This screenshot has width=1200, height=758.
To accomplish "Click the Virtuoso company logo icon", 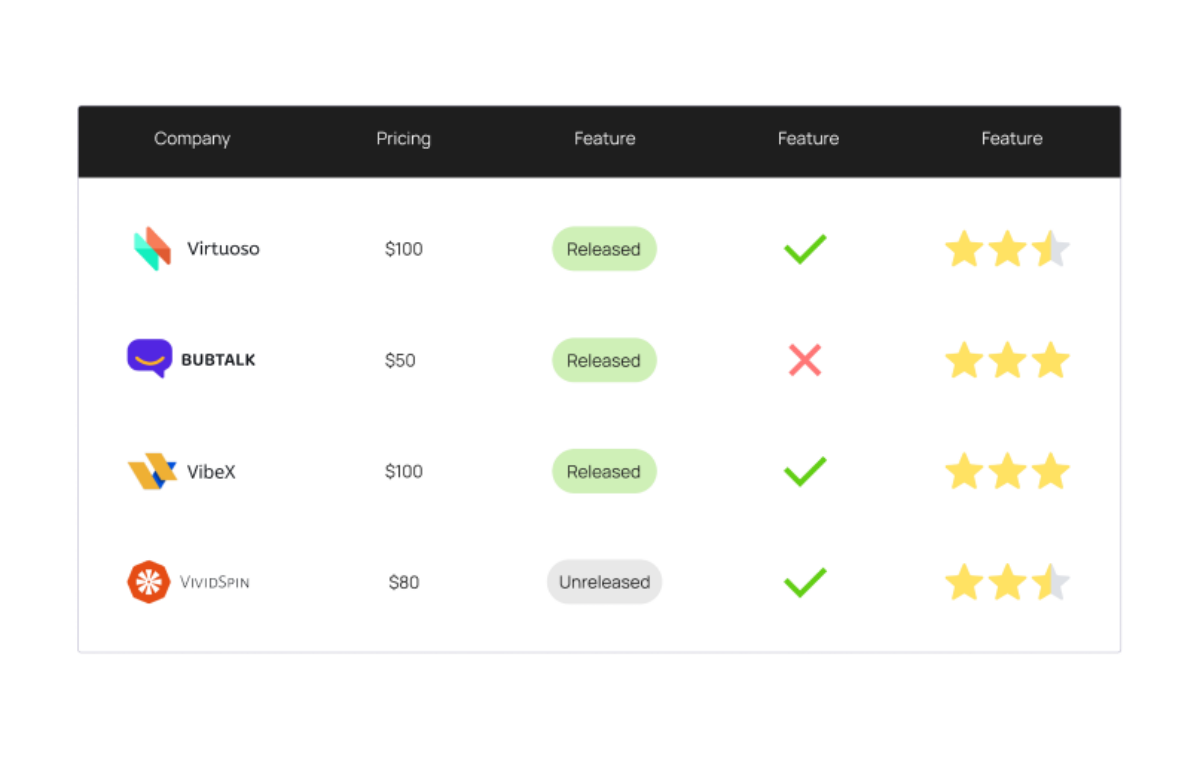I will pos(153,249).
